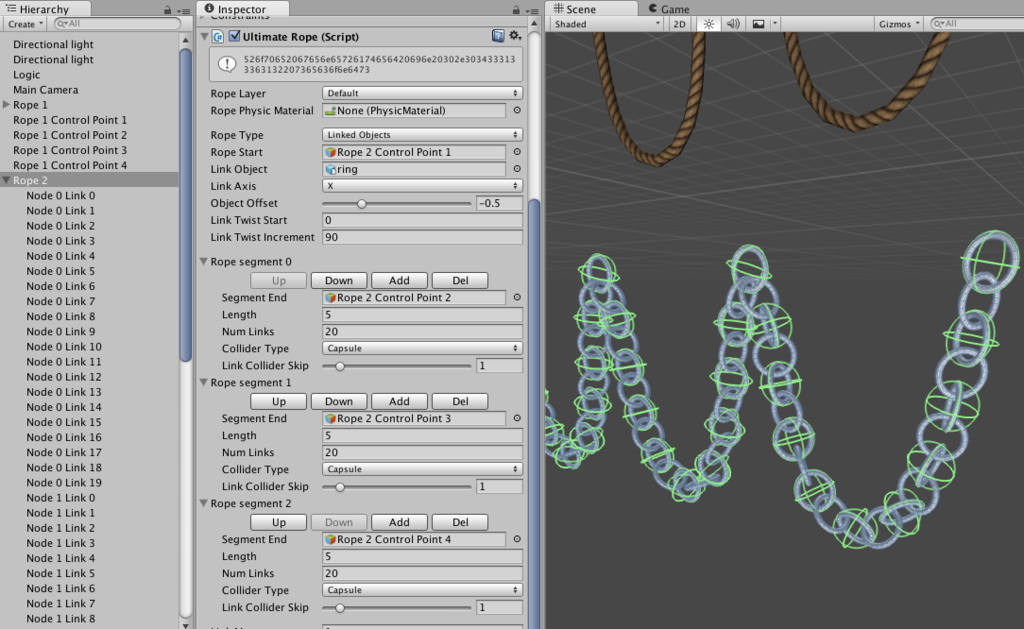The width and height of the screenshot is (1024, 629).
Task: Click the Object Offset slider handle
Action: [361, 204]
